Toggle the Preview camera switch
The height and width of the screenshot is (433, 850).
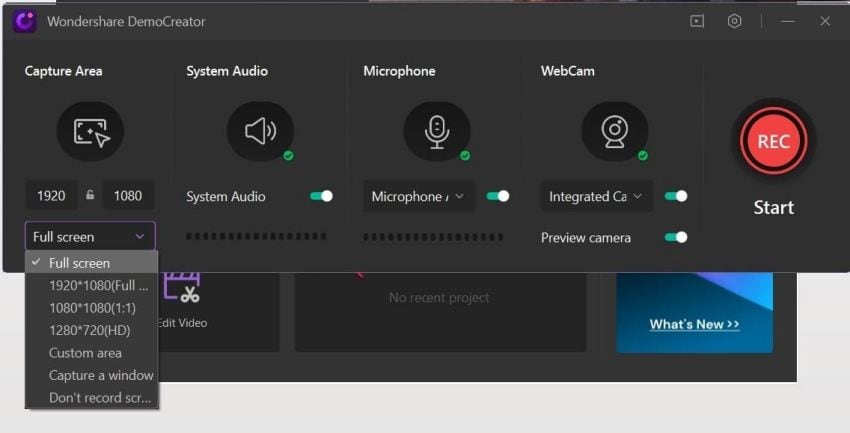(x=676, y=237)
